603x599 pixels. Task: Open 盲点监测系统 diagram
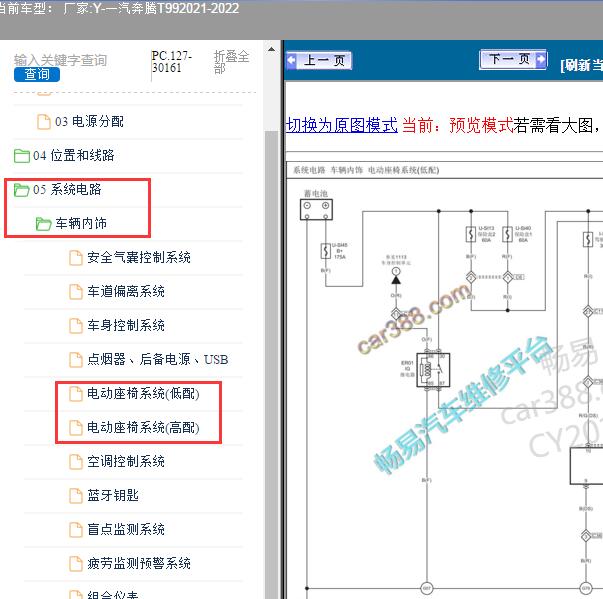[x=126, y=529]
